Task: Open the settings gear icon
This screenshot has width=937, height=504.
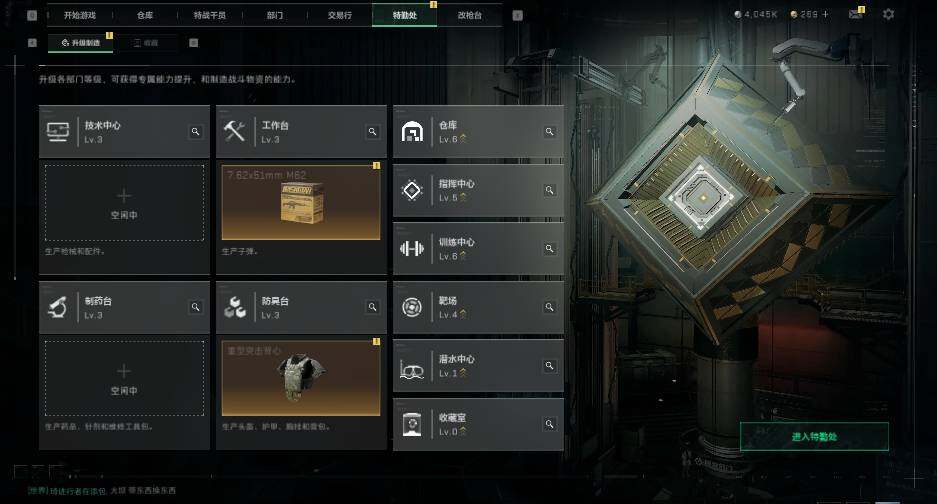Action: (x=888, y=14)
